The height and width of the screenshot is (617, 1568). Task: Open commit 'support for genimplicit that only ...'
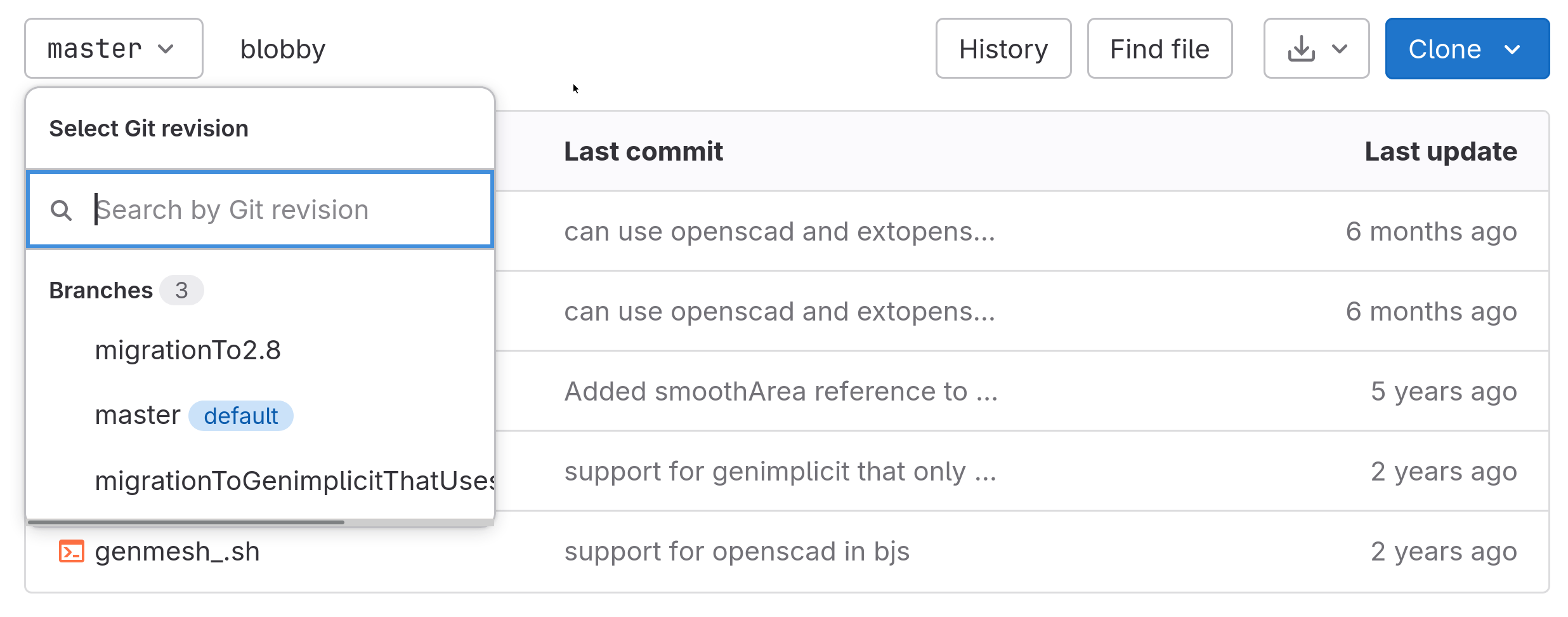click(x=780, y=472)
